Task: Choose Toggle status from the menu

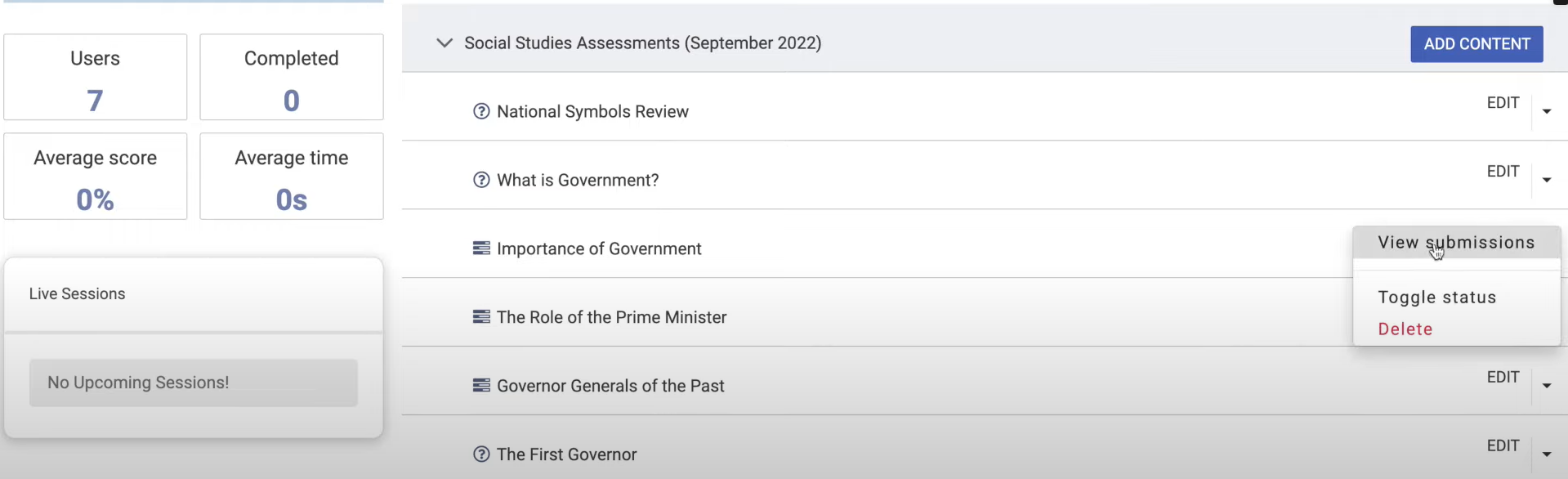Action: point(1437,298)
